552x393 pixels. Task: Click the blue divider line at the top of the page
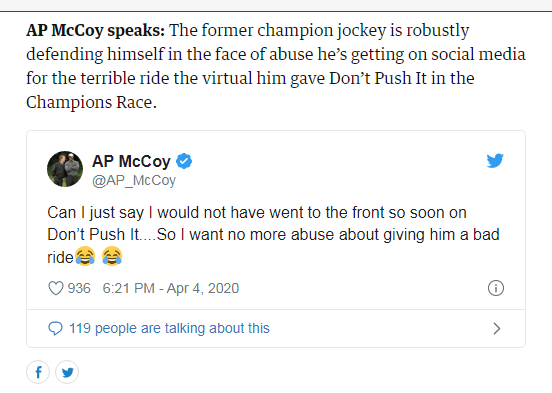click(276, 11)
